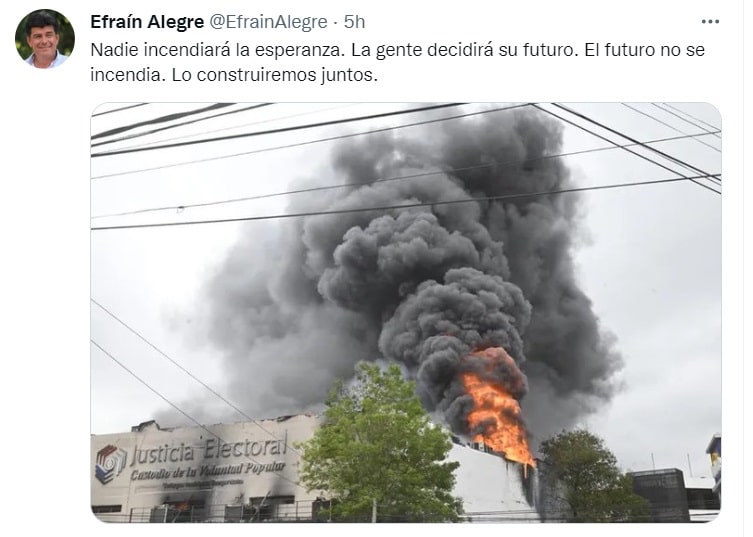The image size is (753, 537).
Task: Click the Justicia Electoral sign text in photo
Action: [209, 449]
